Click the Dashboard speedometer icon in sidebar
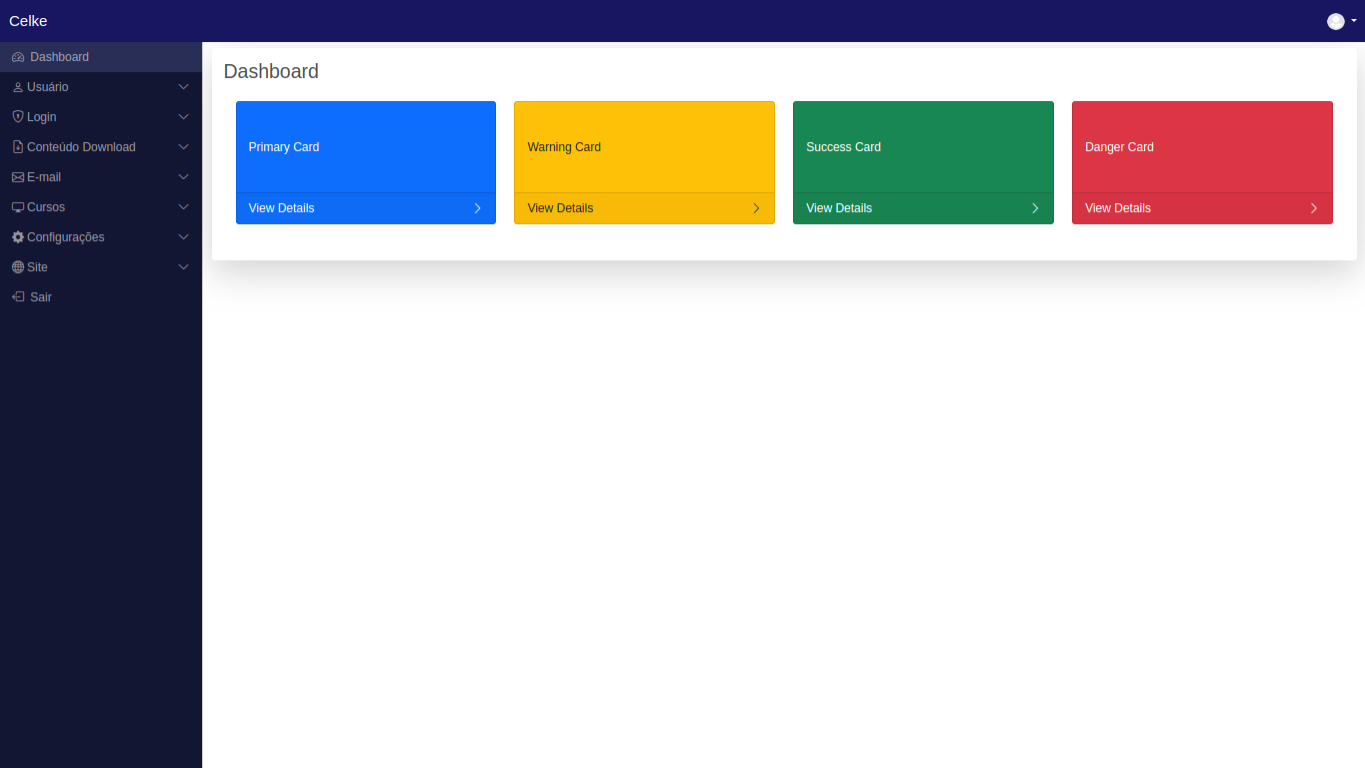Screen dimensions: 1365x768 point(18,57)
